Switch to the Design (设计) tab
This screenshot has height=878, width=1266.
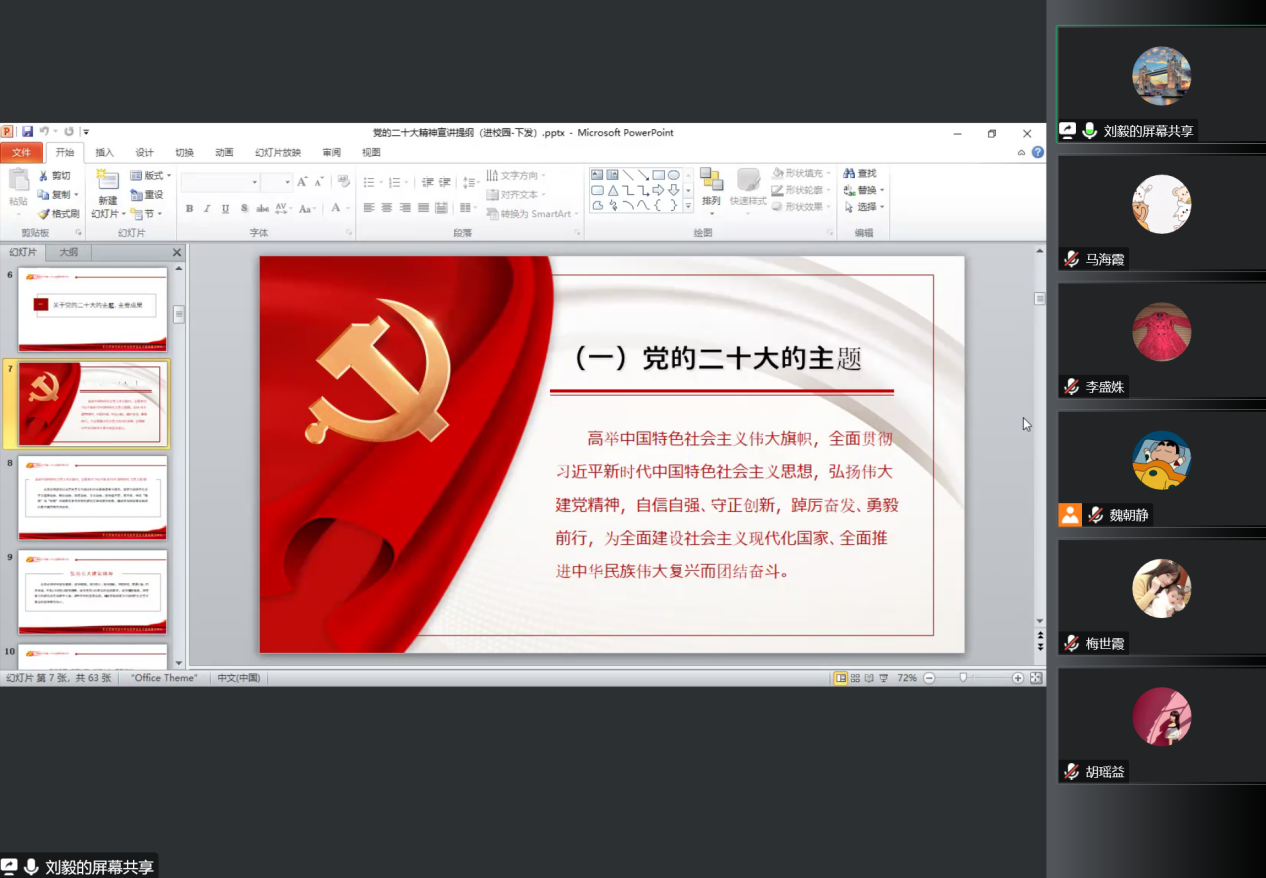144,153
